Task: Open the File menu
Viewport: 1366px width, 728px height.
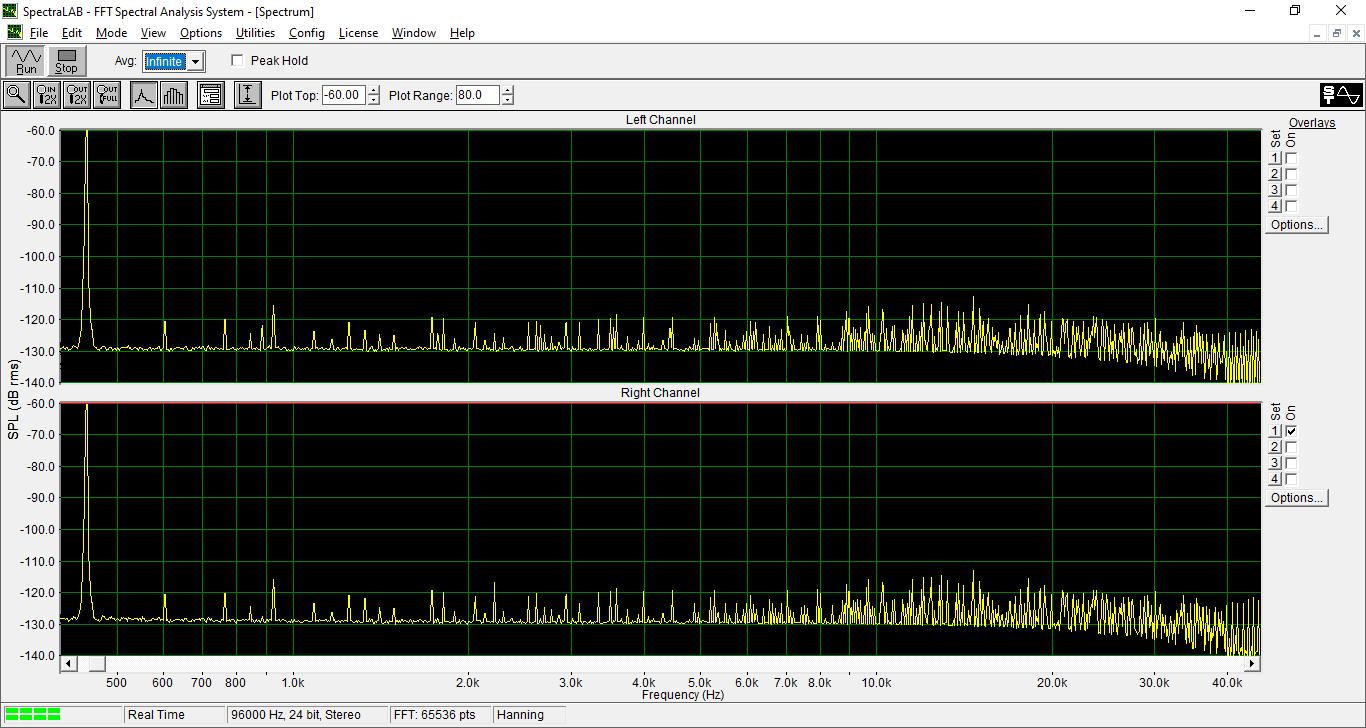Action: (x=39, y=33)
